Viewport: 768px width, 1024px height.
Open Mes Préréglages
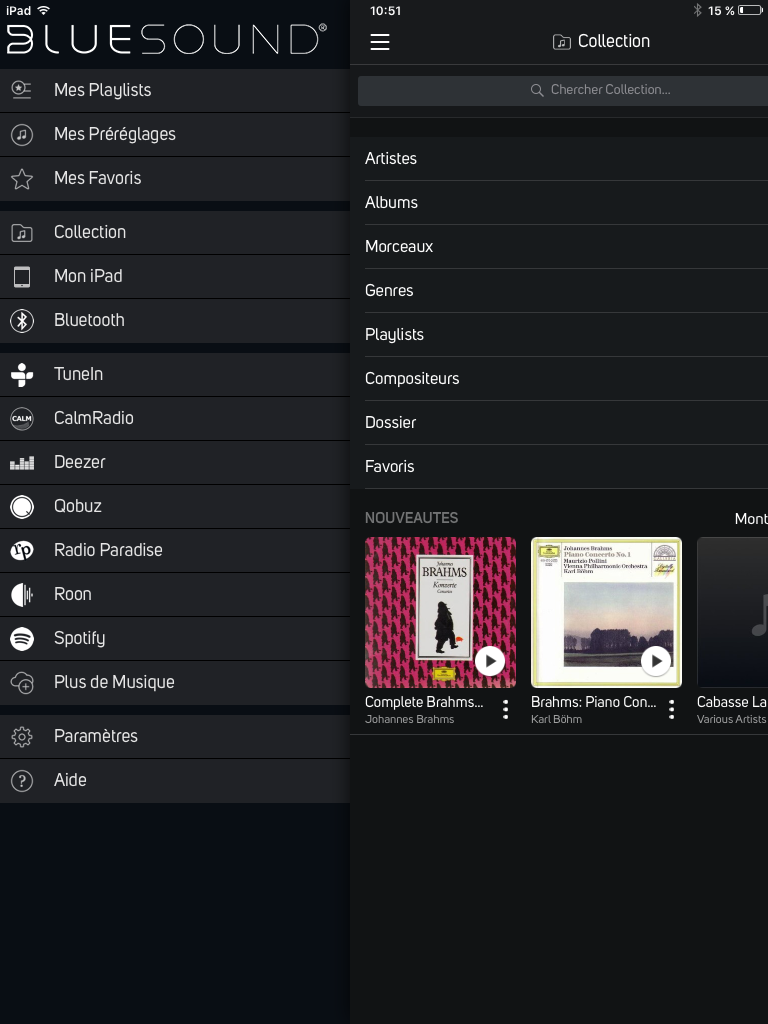point(175,135)
